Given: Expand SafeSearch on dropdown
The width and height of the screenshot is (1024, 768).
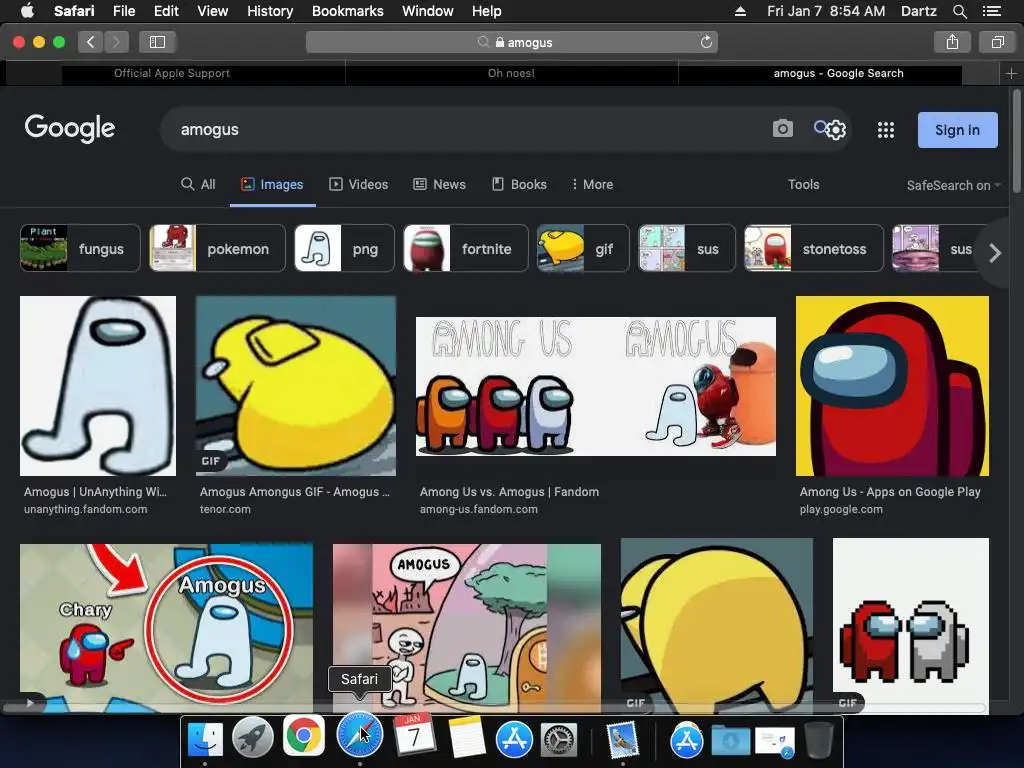Looking at the screenshot, I should tap(953, 185).
